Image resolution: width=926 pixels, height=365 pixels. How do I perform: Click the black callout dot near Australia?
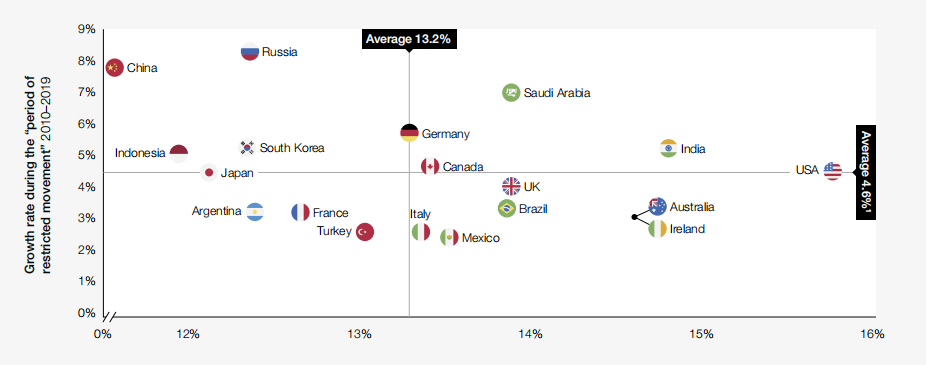(x=634, y=217)
